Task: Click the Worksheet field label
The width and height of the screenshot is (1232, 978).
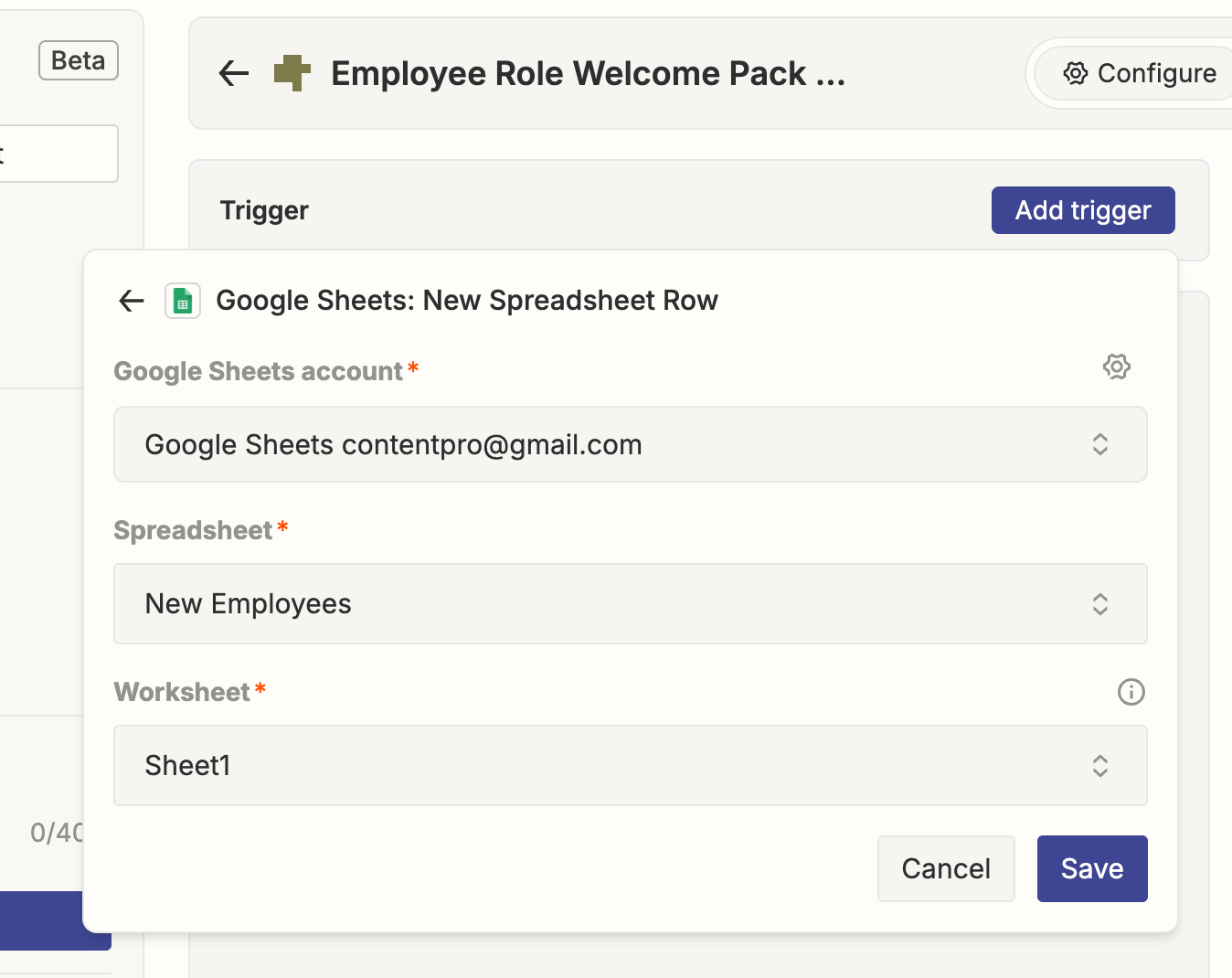Action: pos(182,692)
